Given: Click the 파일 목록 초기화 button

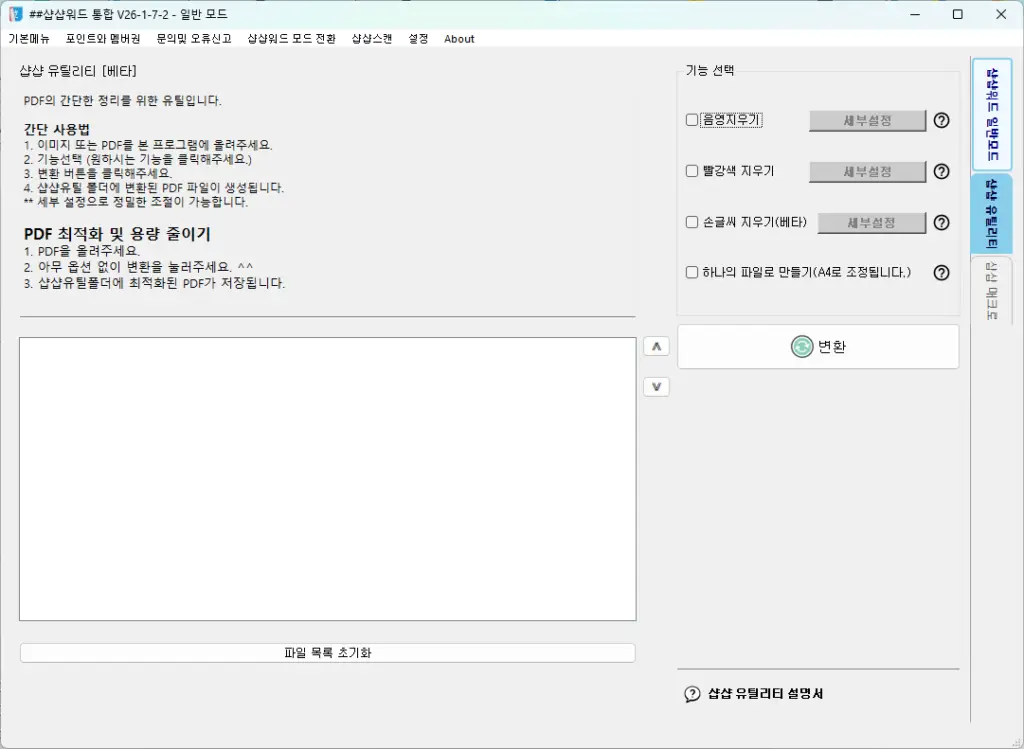Looking at the screenshot, I should click(327, 652).
